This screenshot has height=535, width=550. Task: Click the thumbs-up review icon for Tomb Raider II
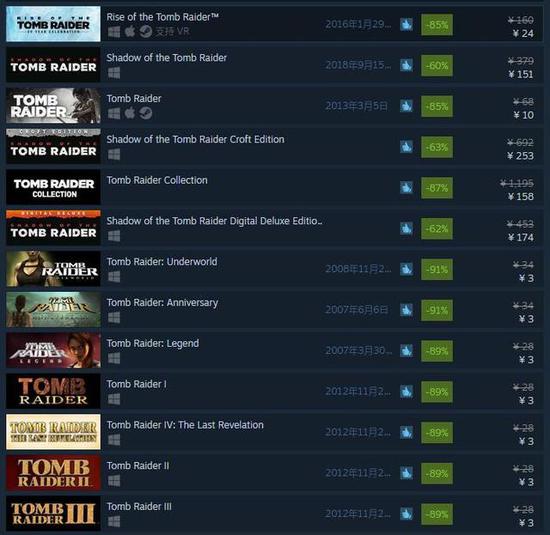point(407,473)
